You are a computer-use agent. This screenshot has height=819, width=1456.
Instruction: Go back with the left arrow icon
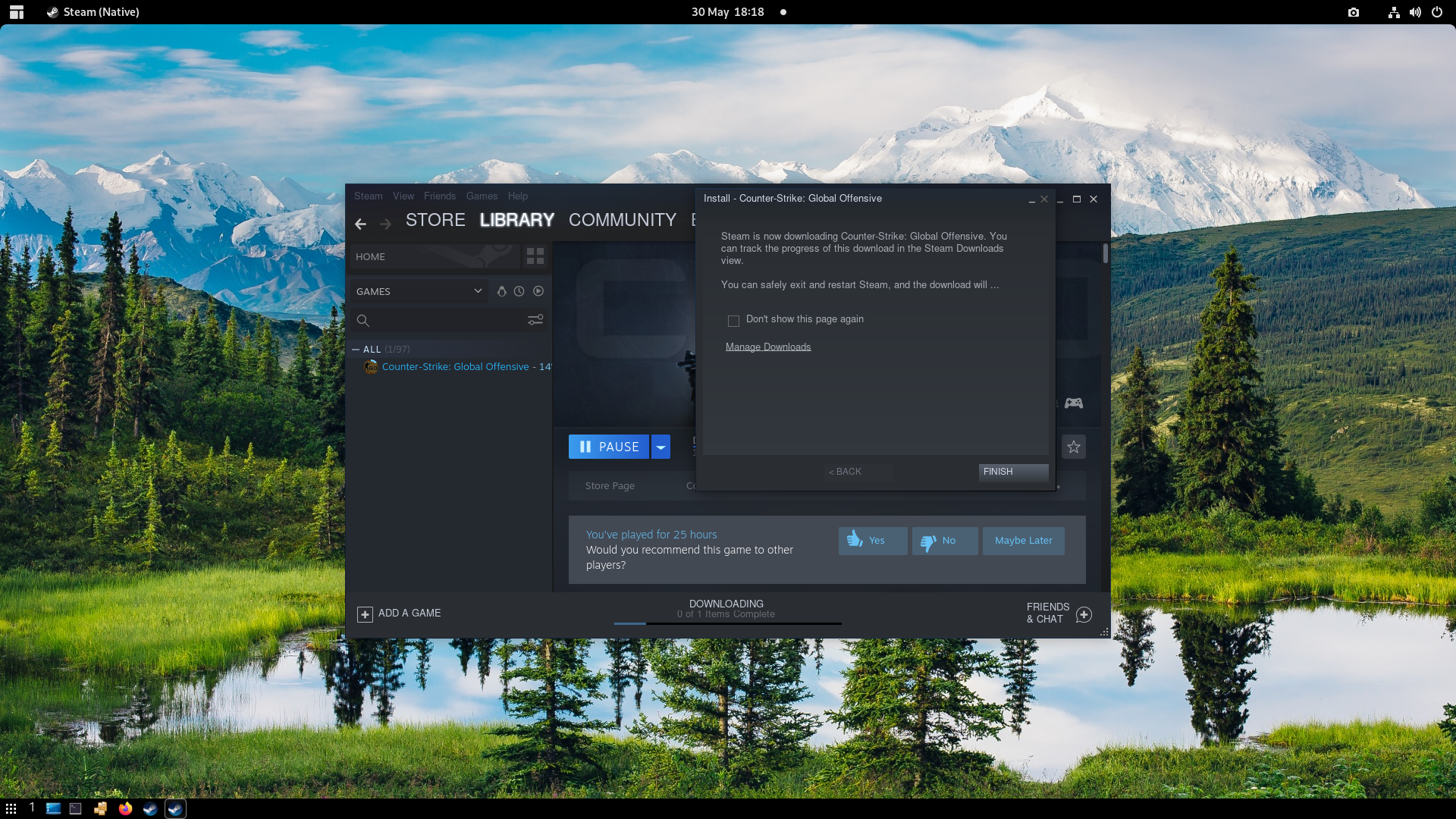(361, 224)
